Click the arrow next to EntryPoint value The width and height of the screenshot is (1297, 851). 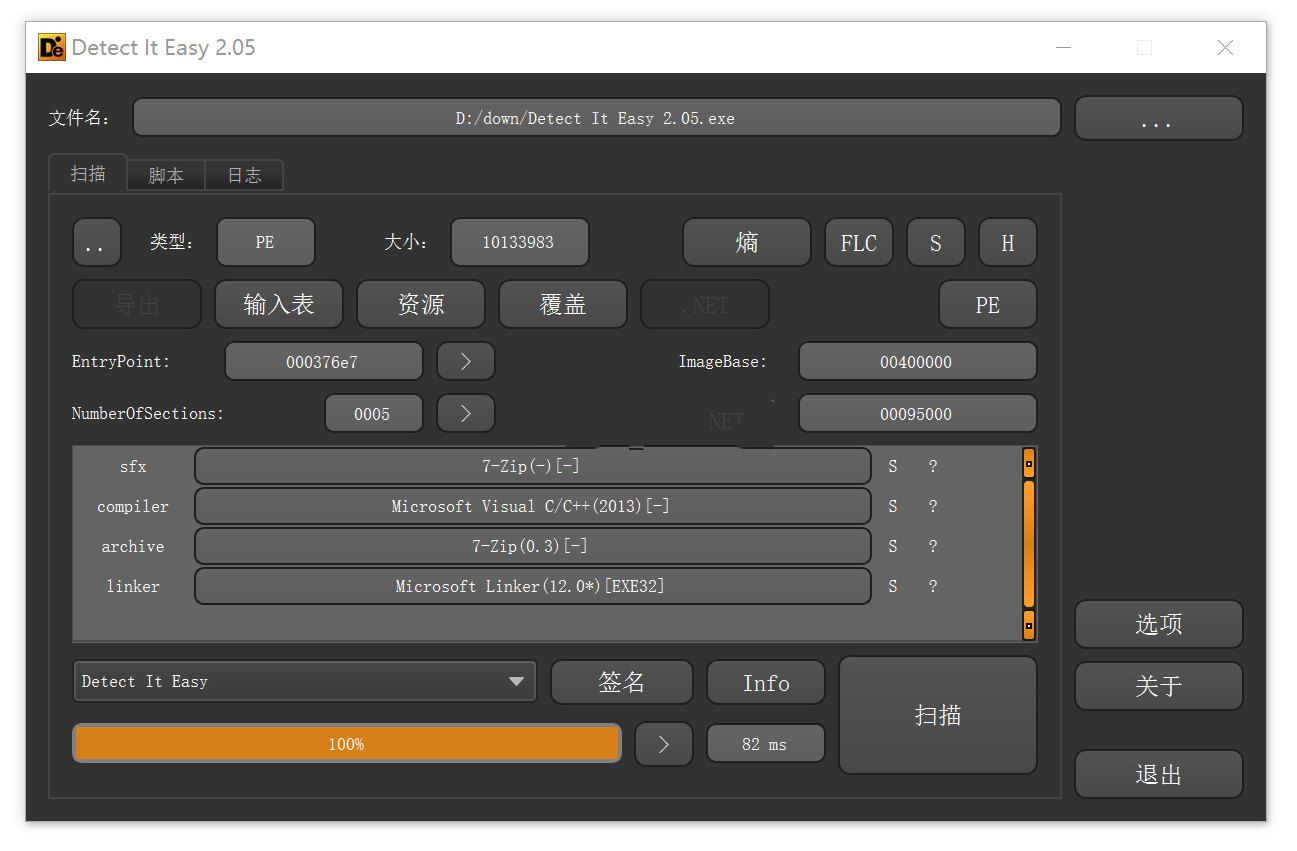[x=465, y=362]
